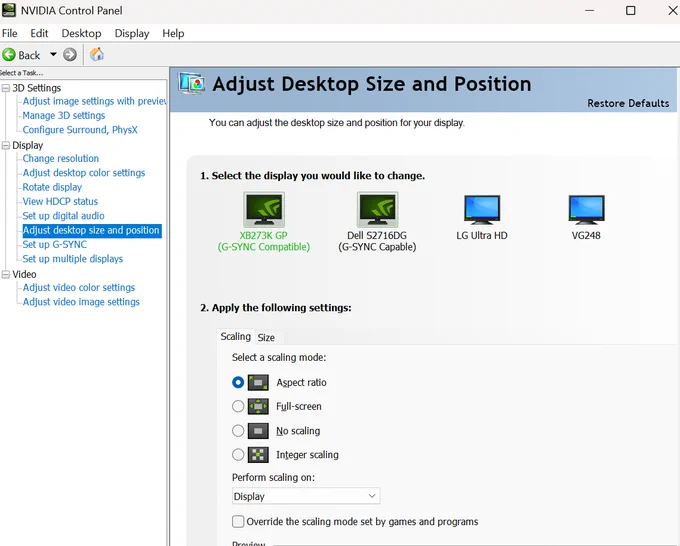Open Set up G-SYNC

point(55,244)
